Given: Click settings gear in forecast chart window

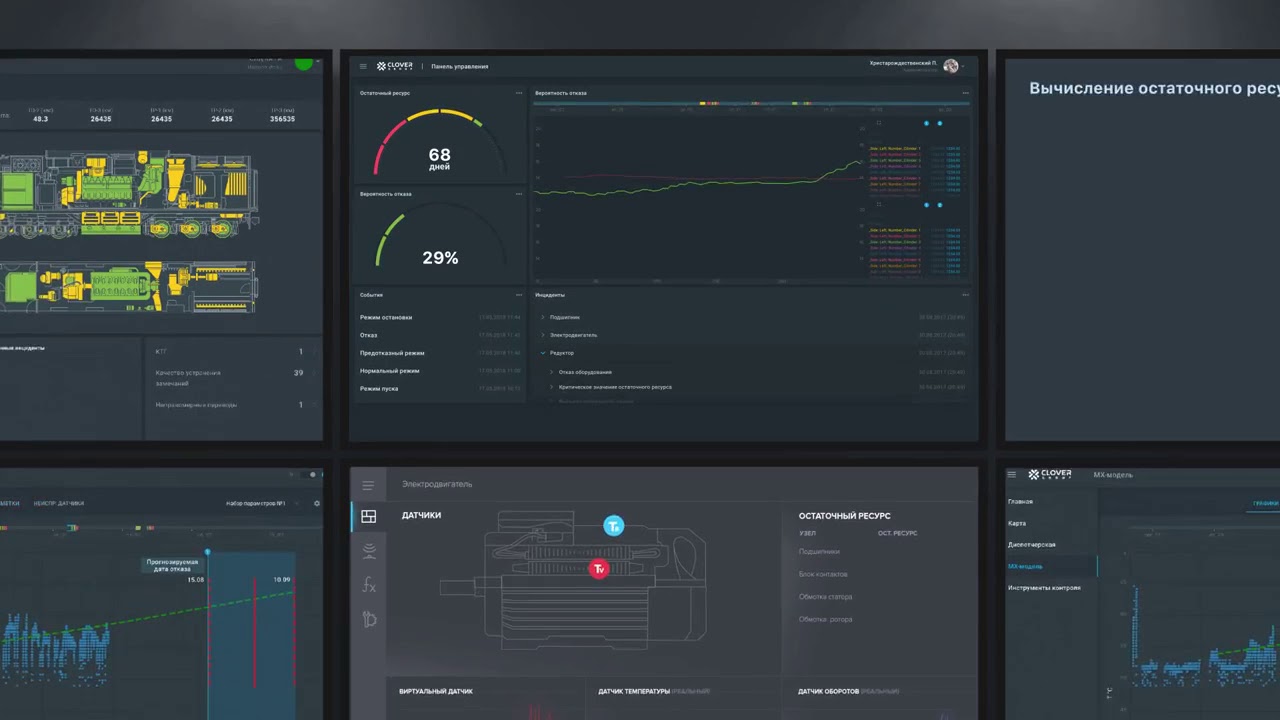Looking at the screenshot, I should [317, 503].
